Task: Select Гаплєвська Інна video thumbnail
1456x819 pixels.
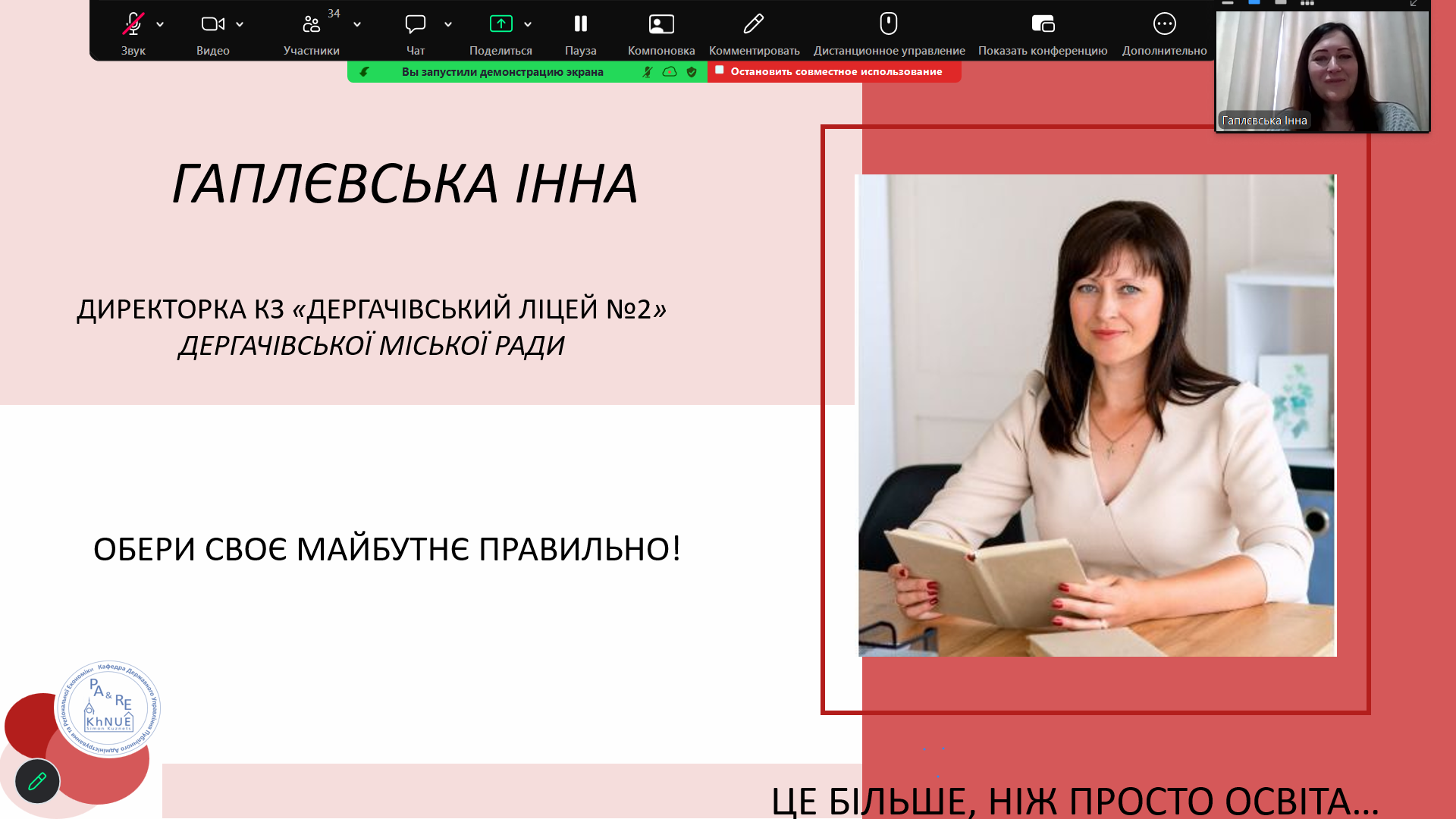Action: point(1323,72)
